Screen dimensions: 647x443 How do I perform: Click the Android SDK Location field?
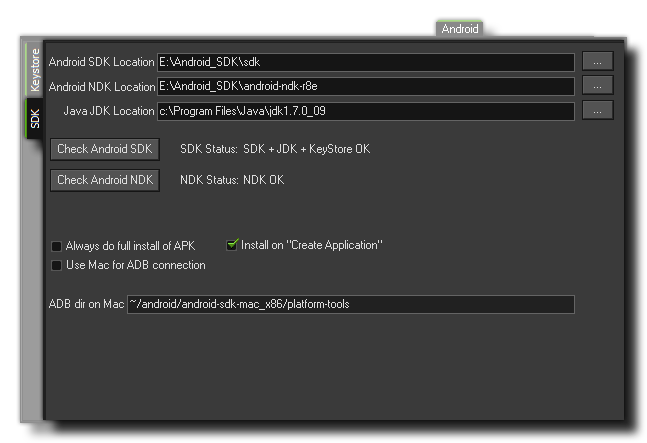click(x=366, y=62)
